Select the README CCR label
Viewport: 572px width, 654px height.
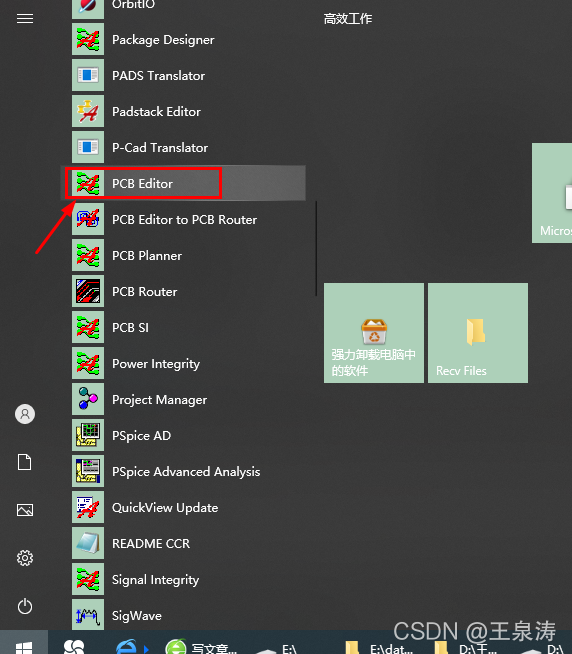tap(151, 543)
